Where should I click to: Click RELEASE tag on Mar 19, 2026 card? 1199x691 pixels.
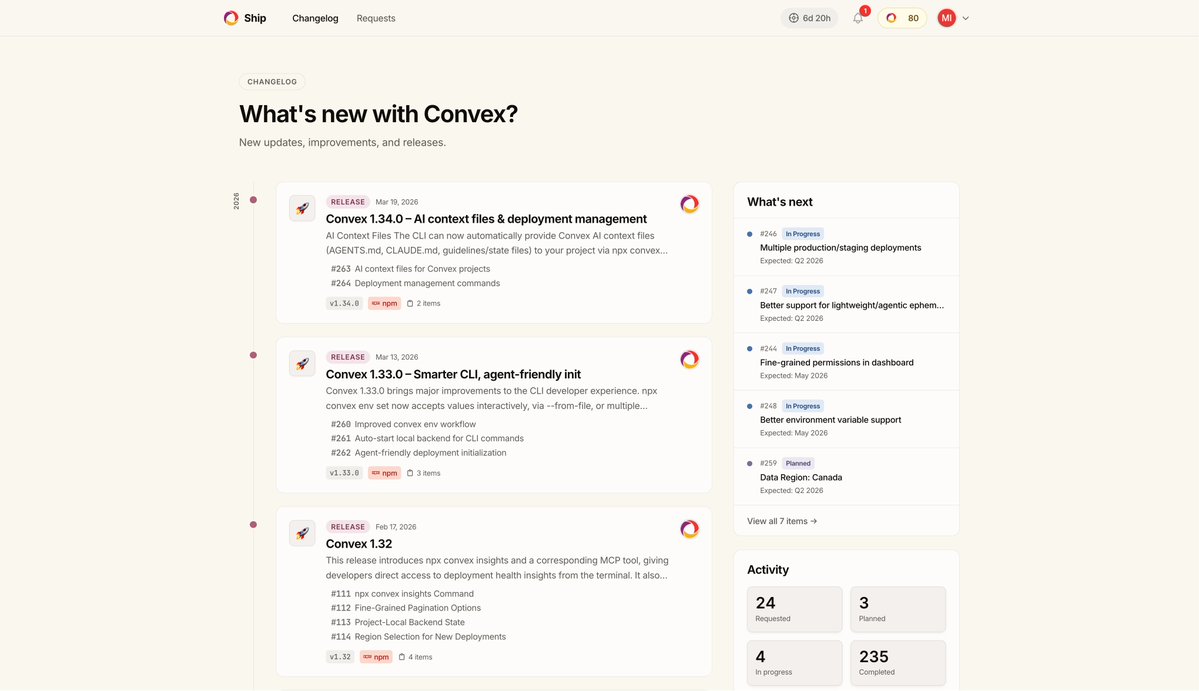(348, 202)
